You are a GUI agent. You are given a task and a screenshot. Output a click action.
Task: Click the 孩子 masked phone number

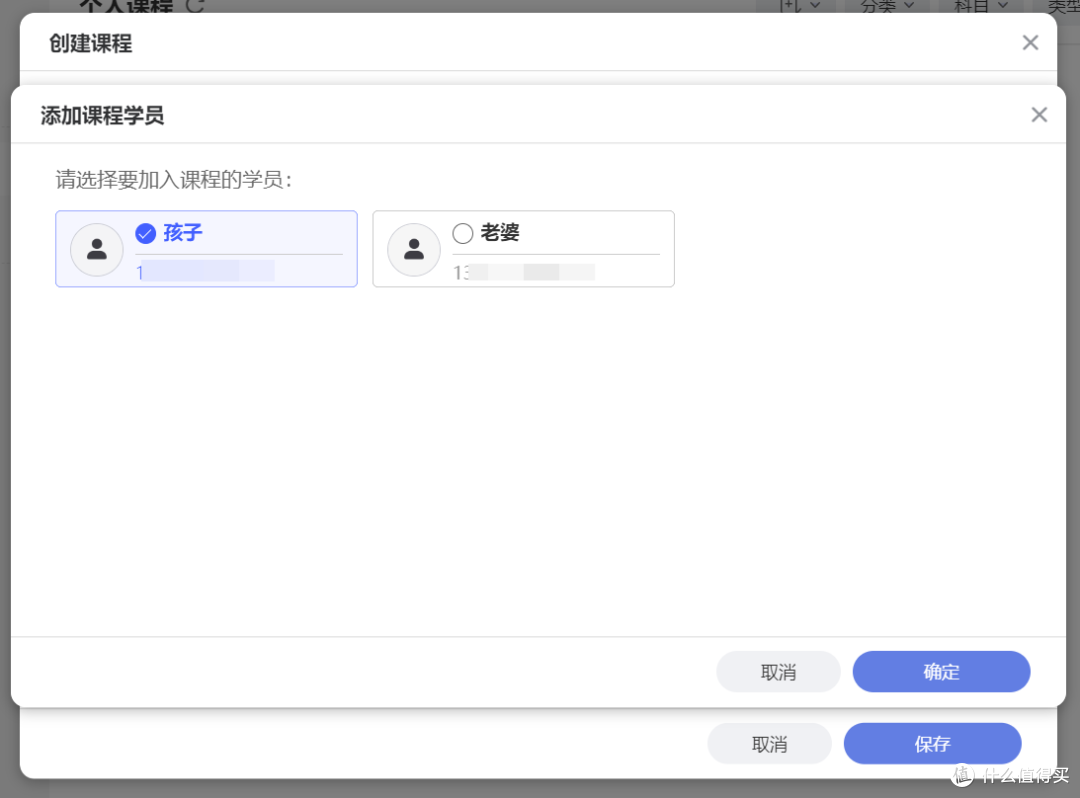tap(205, 271)
